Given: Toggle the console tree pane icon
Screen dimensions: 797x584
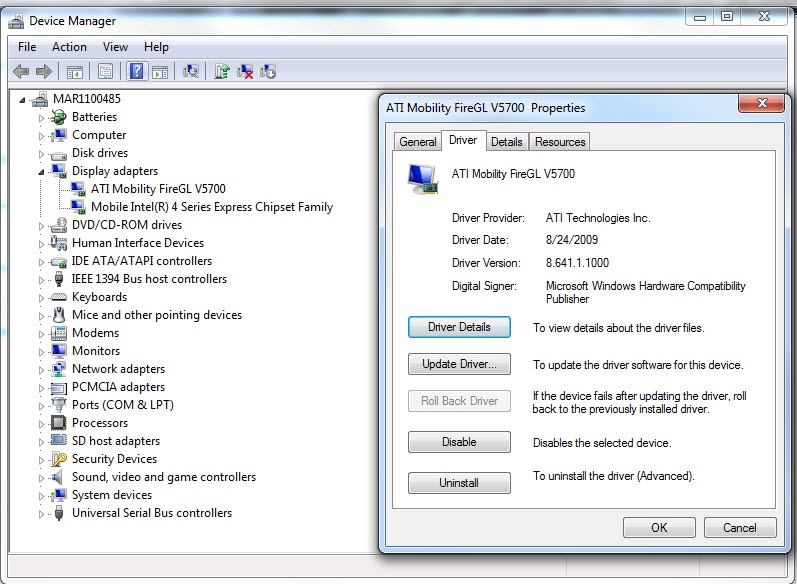Looking at the screenshot, I should pyautogui.click(x=75, y=72).
